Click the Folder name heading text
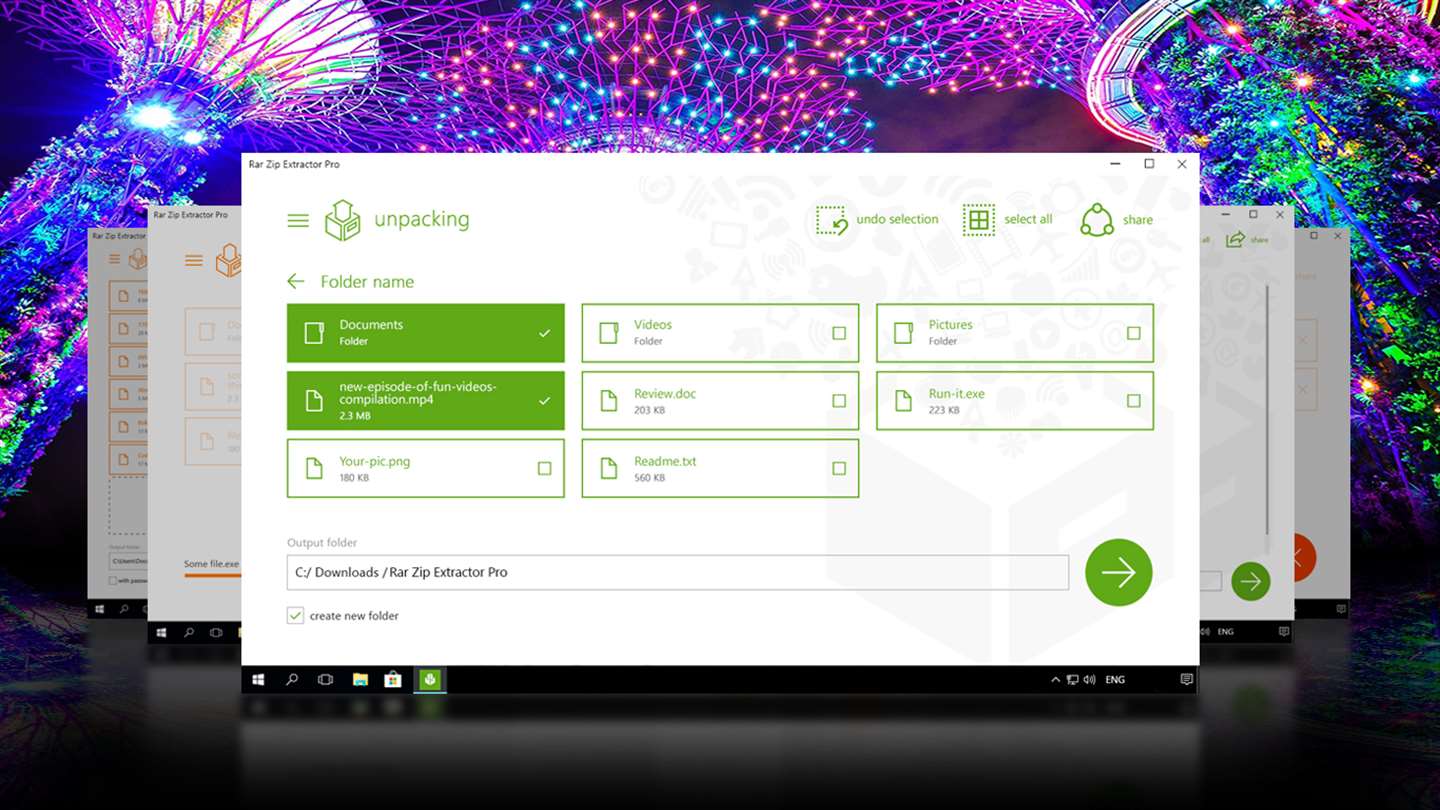The image size is (1440, 810). pyautogui.click(x=367, y=282)
